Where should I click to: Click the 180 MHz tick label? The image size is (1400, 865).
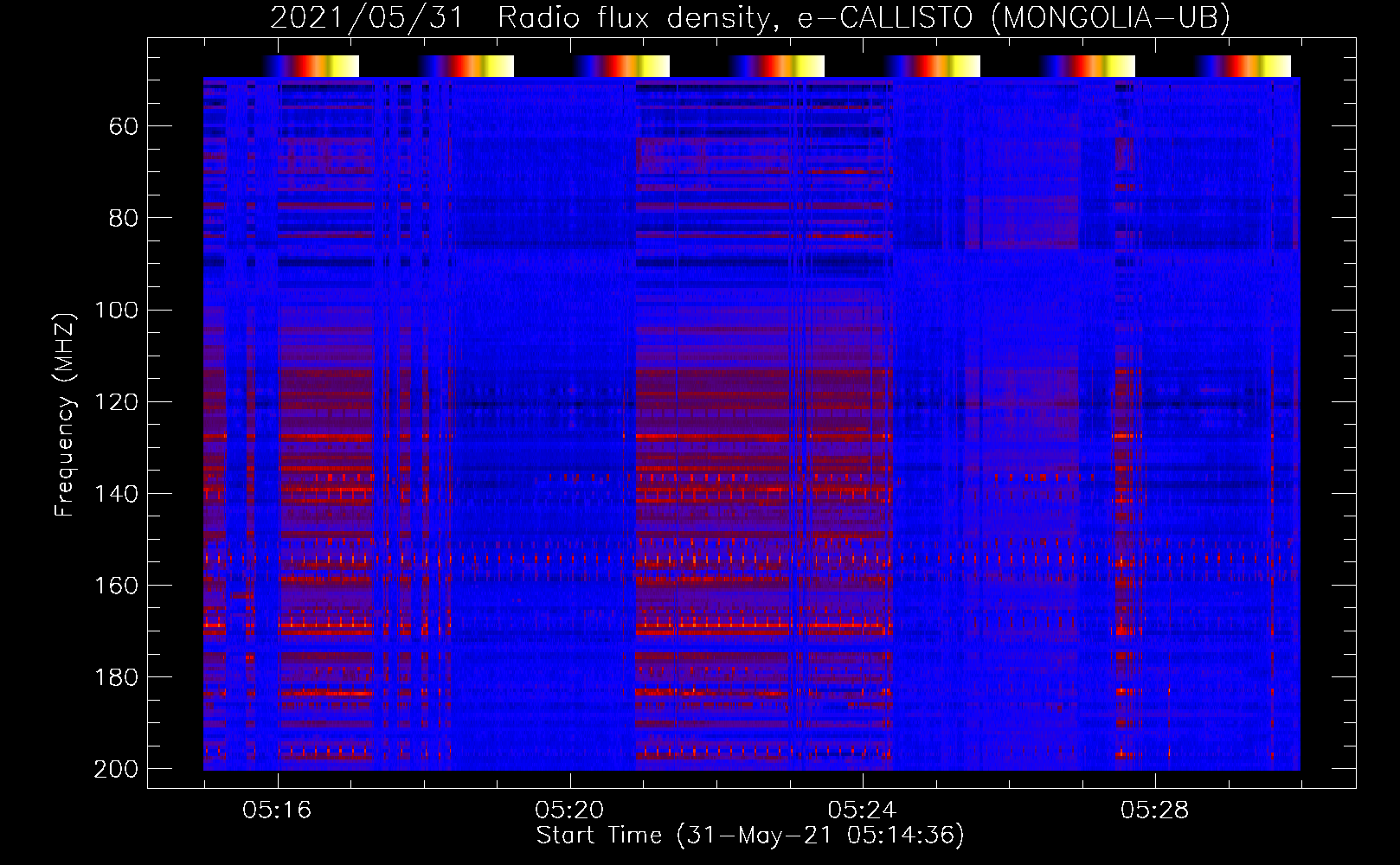click(x=116, y=677)
